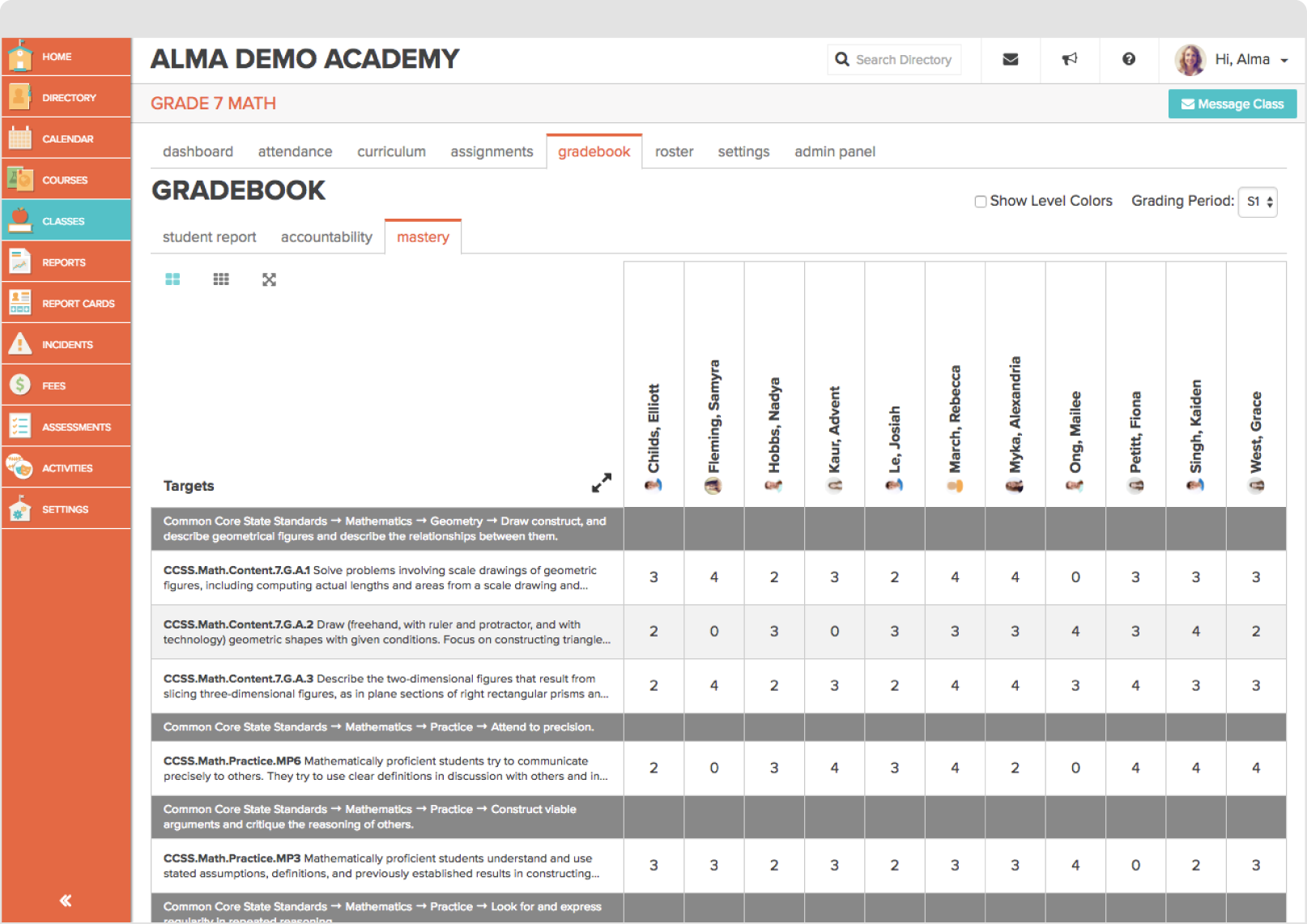This screenshot has height=924, width=1307.
Task: Switch to the attendance tab
Action: [295, 151]
